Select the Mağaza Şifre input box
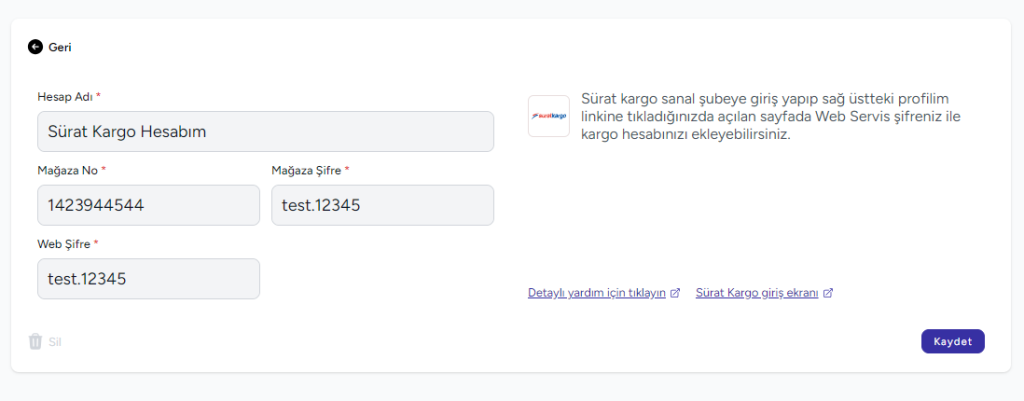Screen dimensions: 1024x401 [x=382, y=205]
